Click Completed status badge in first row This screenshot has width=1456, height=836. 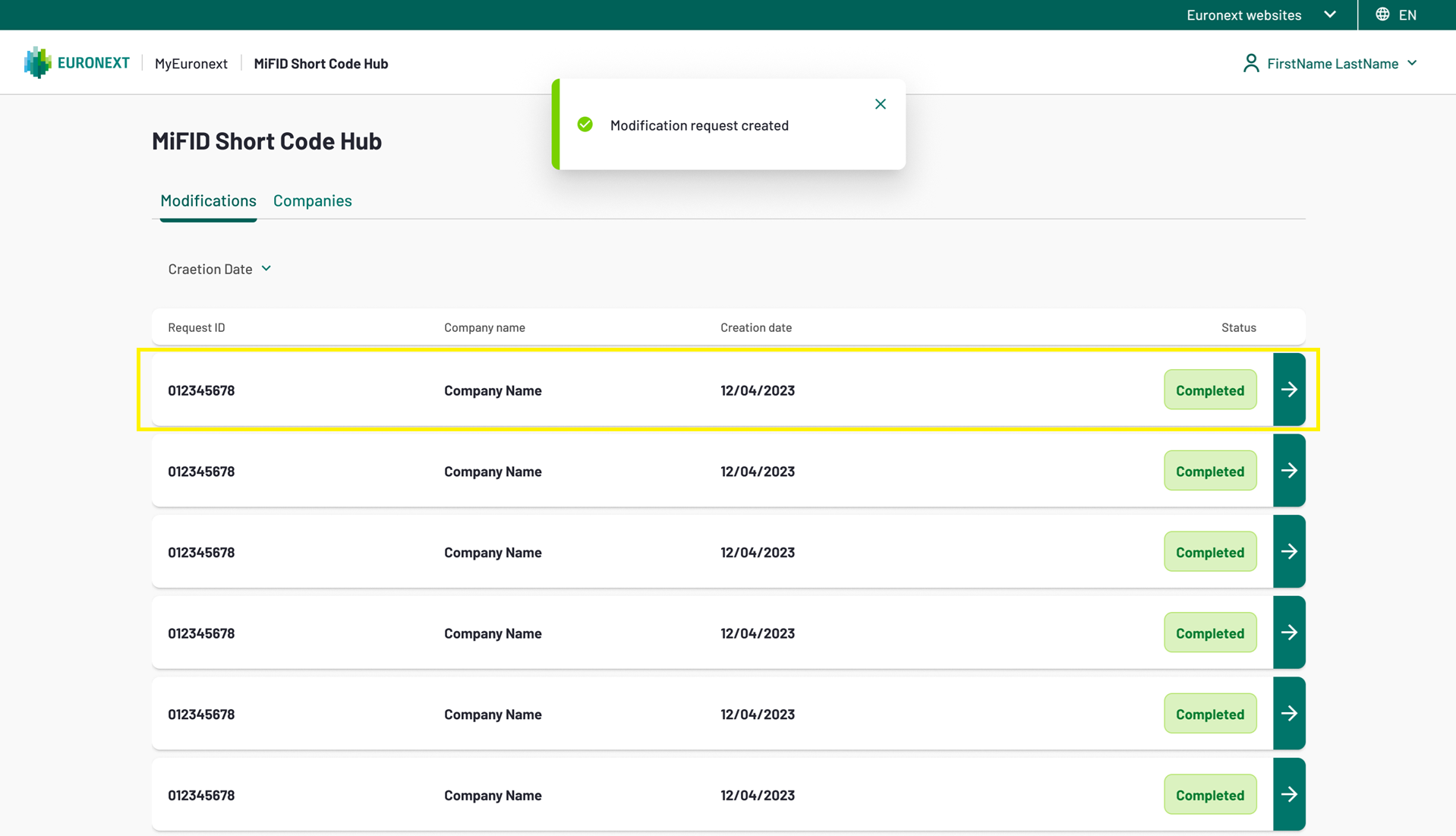click(1209, 390)
